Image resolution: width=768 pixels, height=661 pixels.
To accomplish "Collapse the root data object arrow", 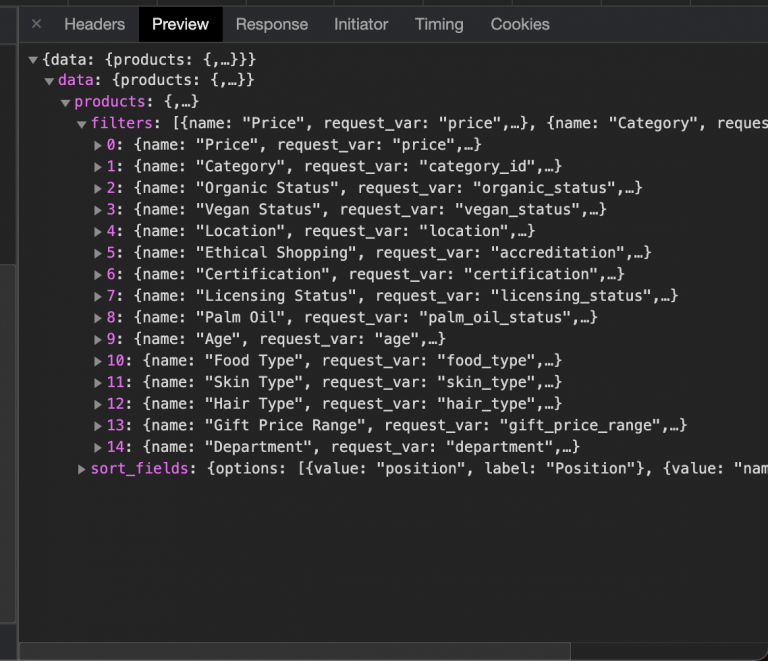I will click(x=34, y=60).
